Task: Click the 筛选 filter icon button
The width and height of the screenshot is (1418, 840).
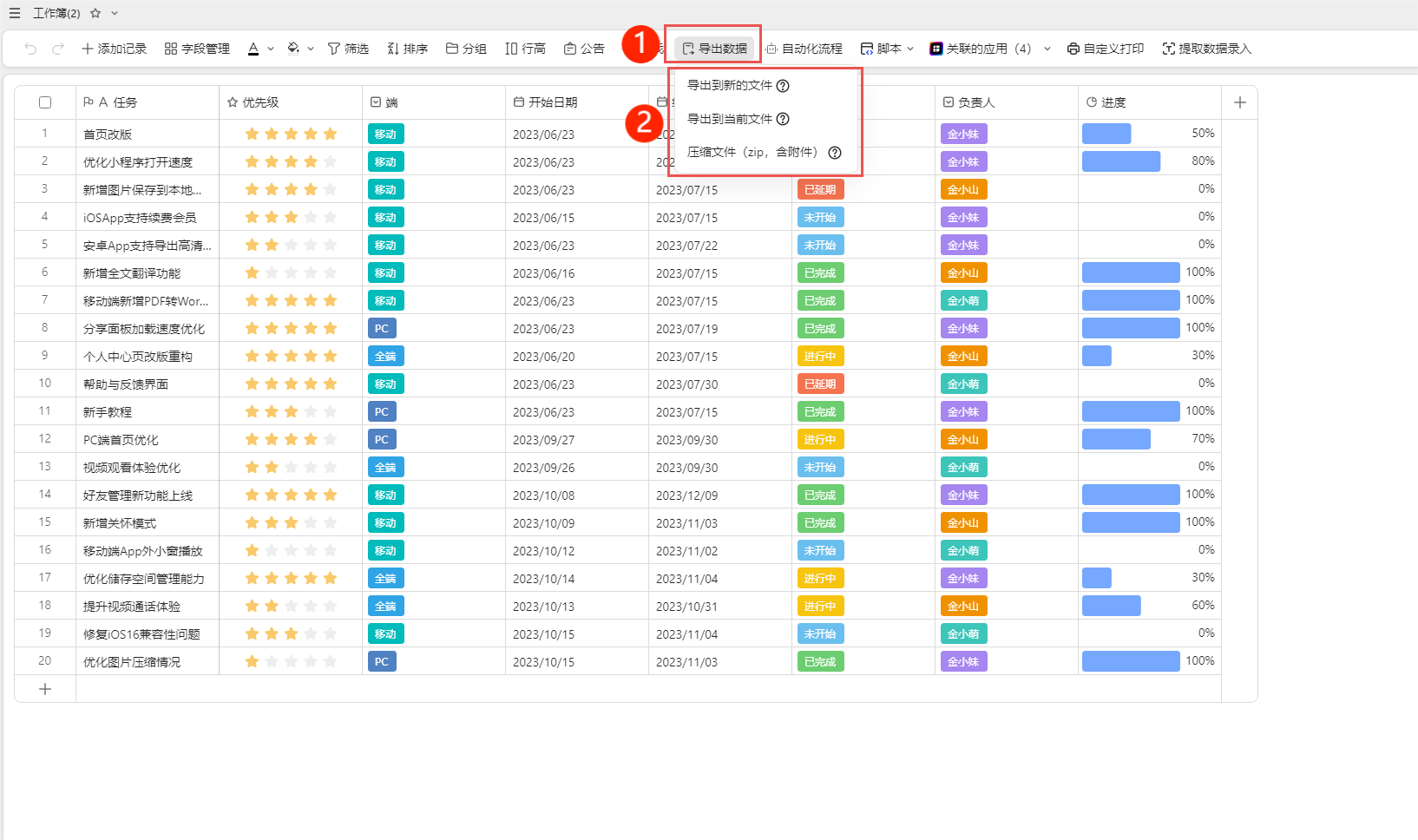Action: click(x=348, y=49)
